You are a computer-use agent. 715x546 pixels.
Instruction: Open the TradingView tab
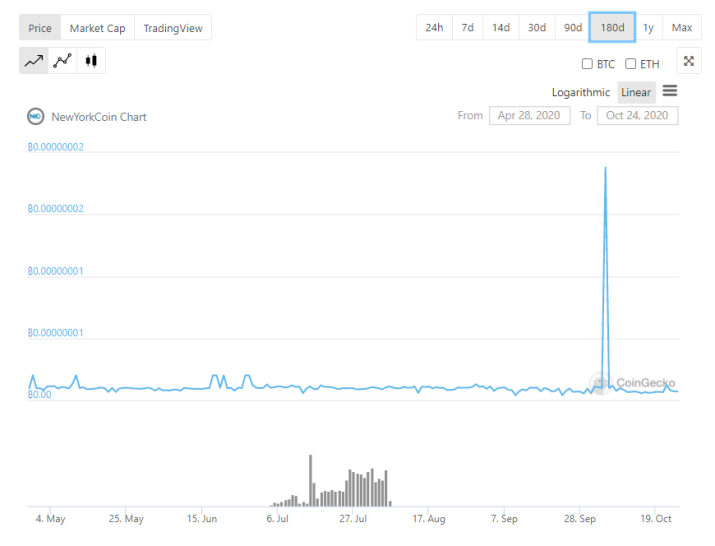pos(173,28)
